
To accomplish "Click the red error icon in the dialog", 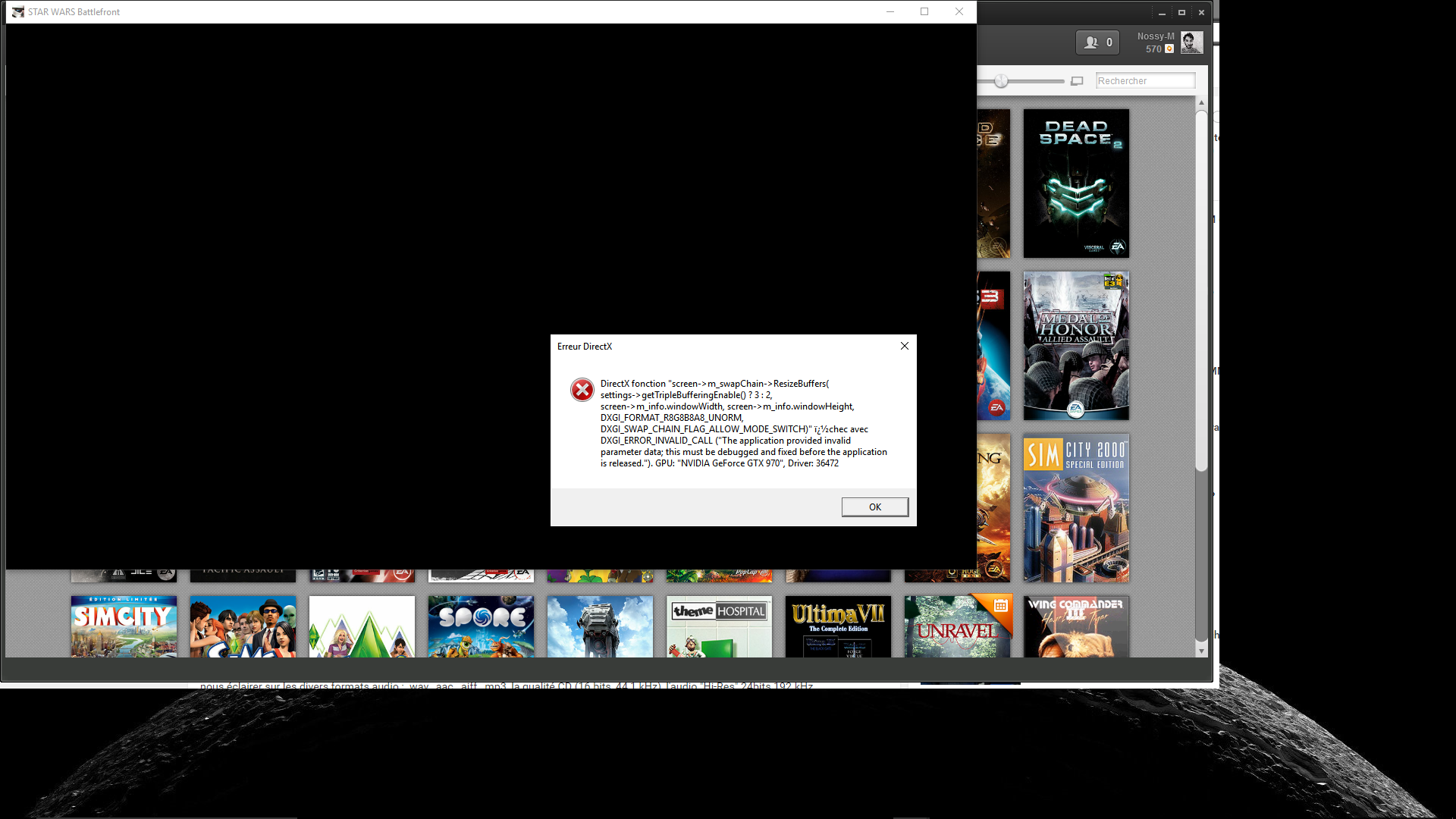I will tap(582, 390).
